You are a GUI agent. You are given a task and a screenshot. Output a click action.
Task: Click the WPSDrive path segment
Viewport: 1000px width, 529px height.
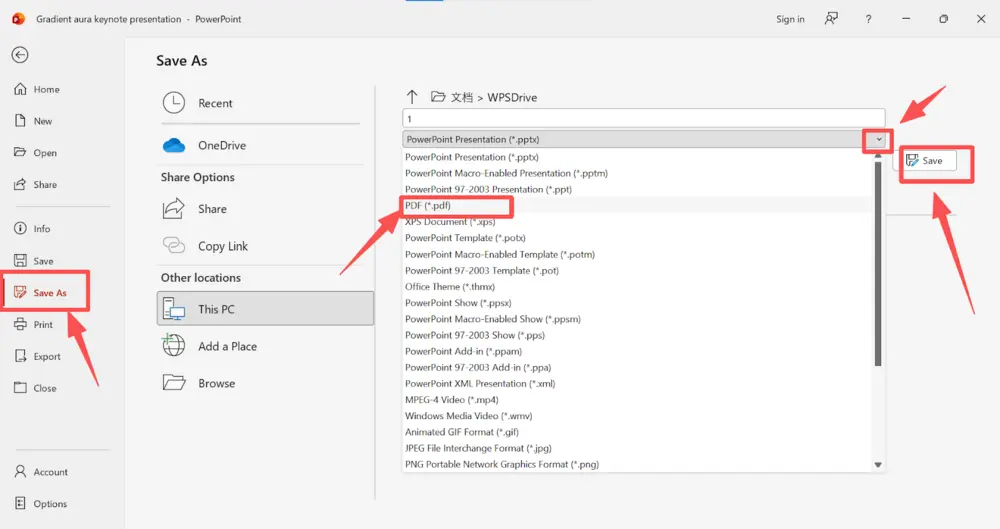point(512,98)
